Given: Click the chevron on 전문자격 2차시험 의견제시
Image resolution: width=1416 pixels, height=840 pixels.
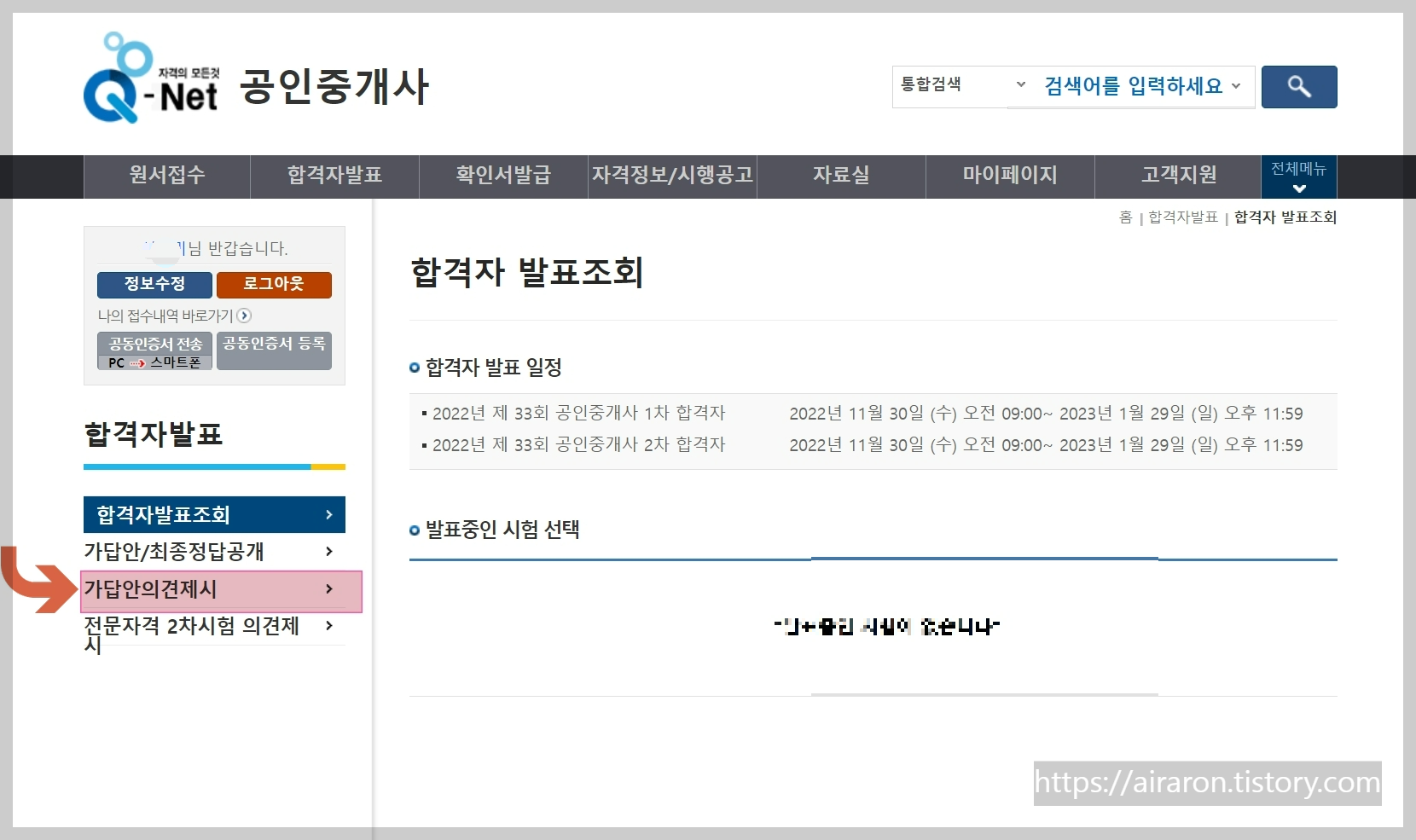Looking at the screenshot, I should click(x=328, y=627).
